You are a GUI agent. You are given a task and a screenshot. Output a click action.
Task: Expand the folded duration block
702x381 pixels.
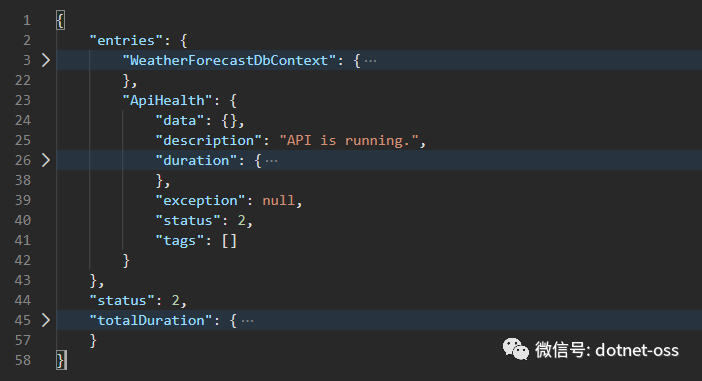tap(46, 160)
